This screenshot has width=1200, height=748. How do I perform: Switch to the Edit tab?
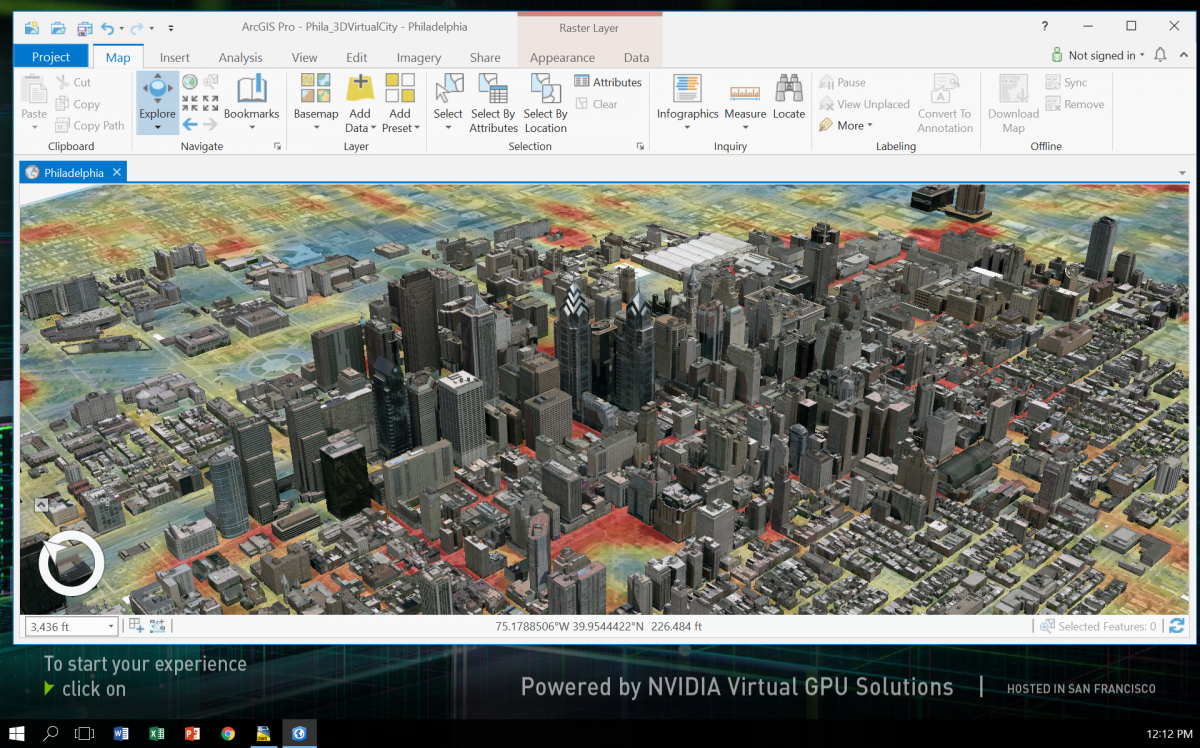tap(356, 57)
